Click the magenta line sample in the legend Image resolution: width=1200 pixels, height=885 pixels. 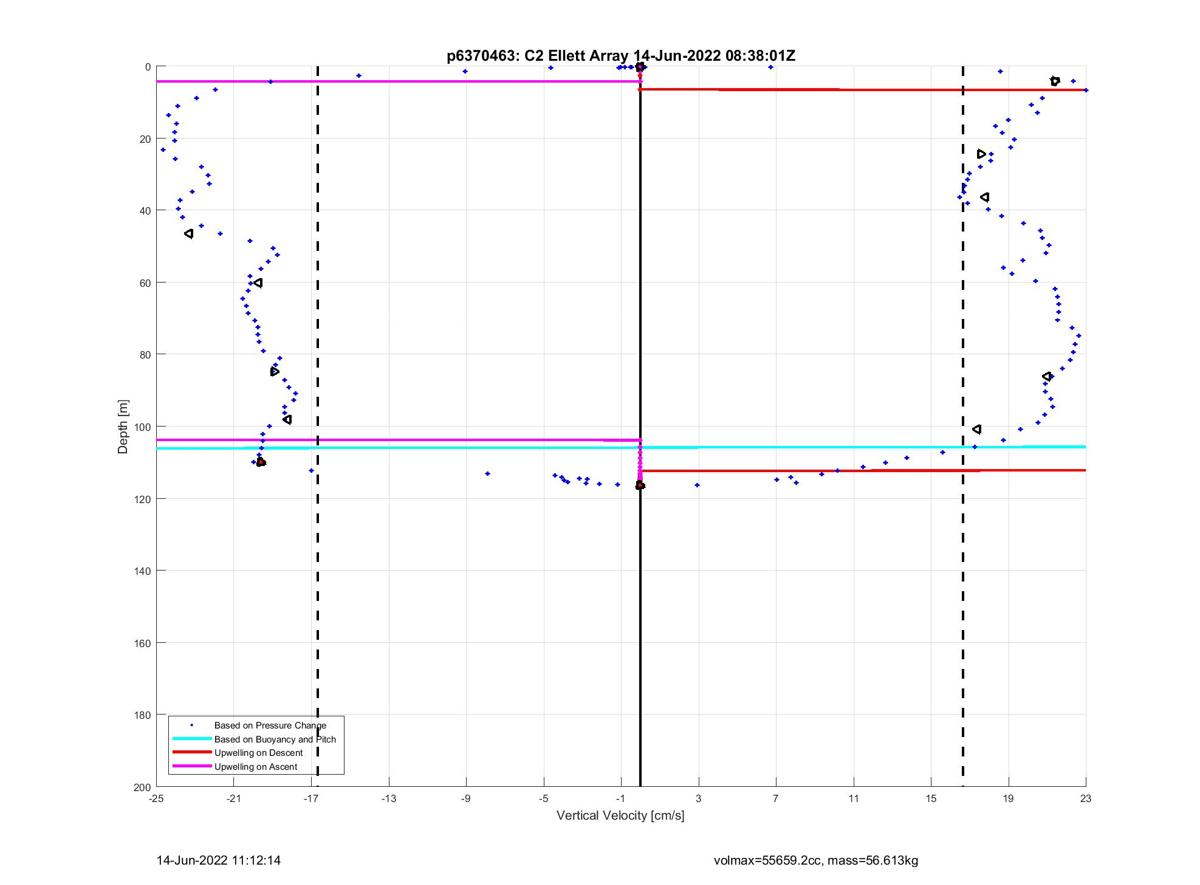click(x=191, y=767)
